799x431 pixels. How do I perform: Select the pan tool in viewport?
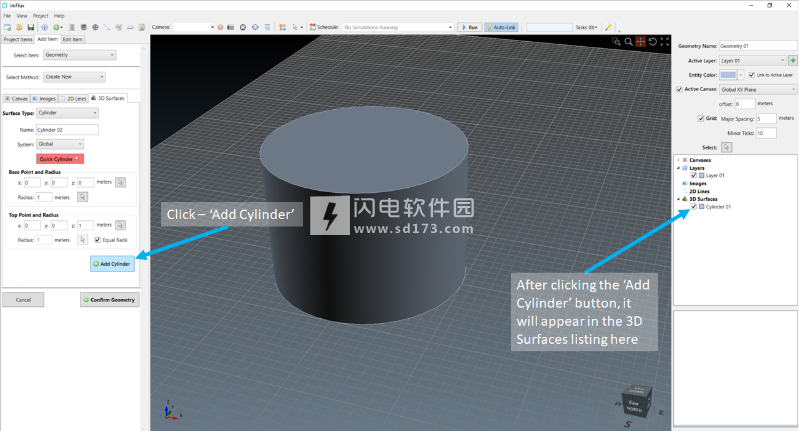pyautogui.click(x=641, y=42)
